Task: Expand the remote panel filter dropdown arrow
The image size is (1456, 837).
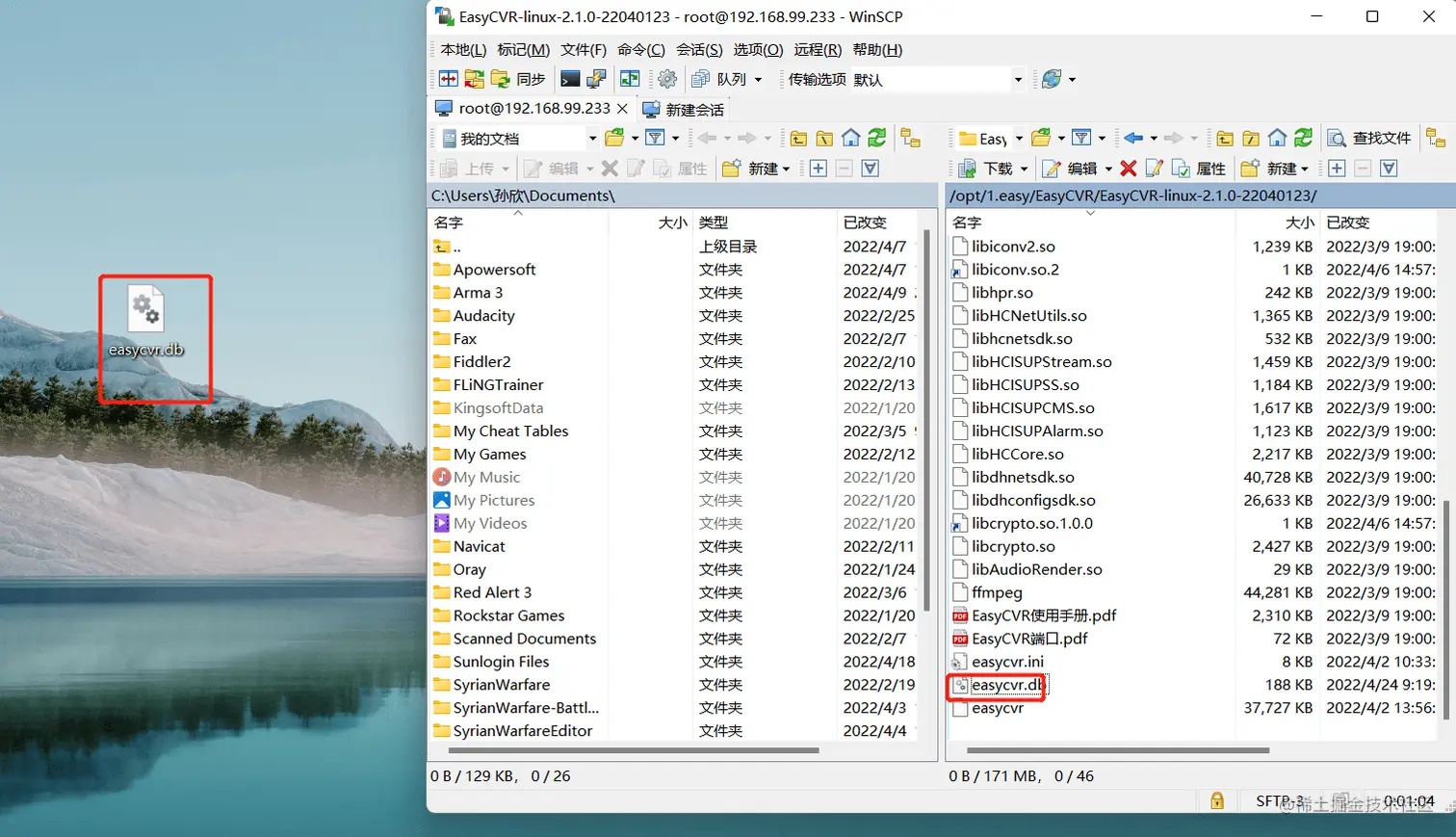Action: pyautogui.click(x=1103, y=139)
